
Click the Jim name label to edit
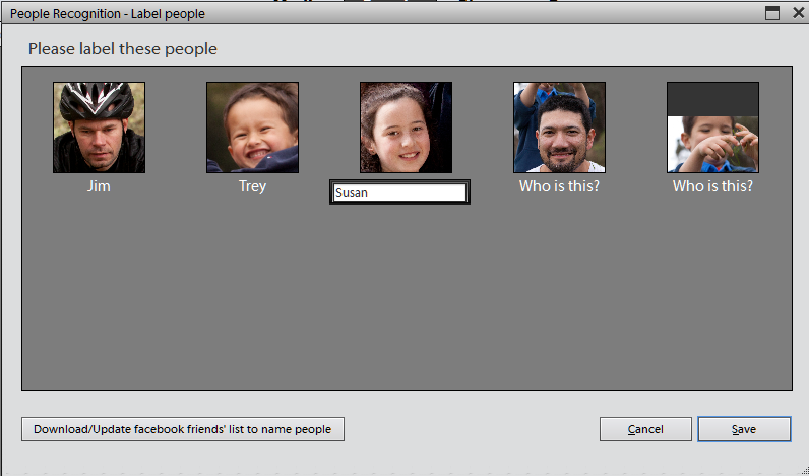[x=98, y=186]
